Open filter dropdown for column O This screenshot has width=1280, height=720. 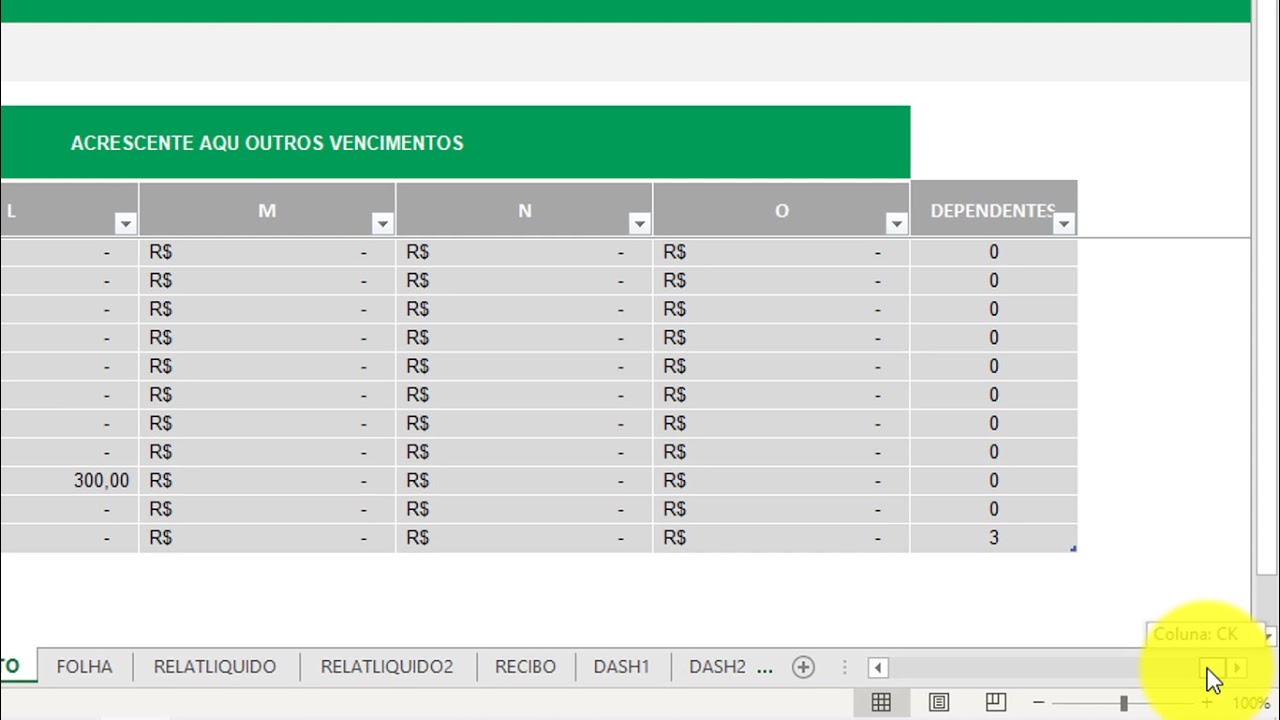click(x=896, y=224)
